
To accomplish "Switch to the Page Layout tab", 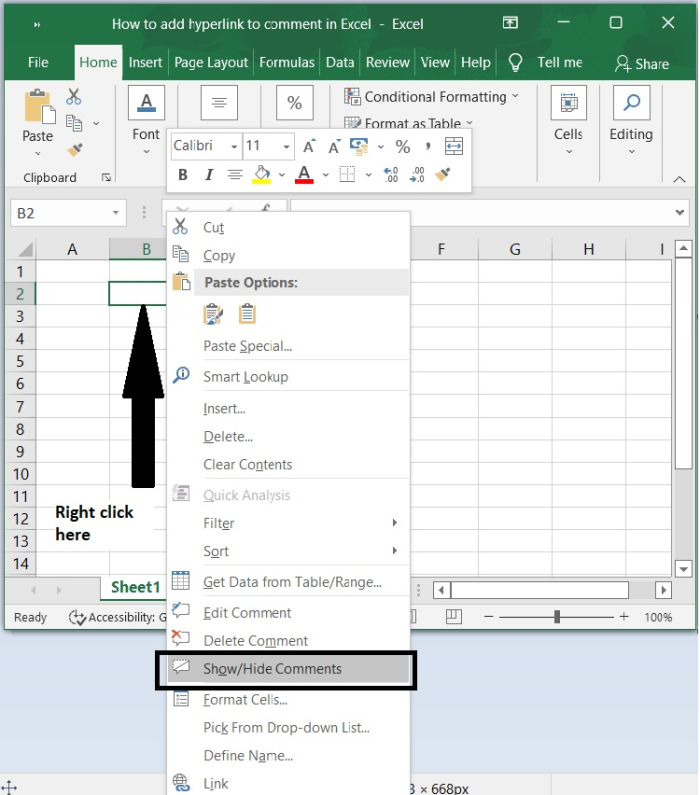I will [211, 62].
